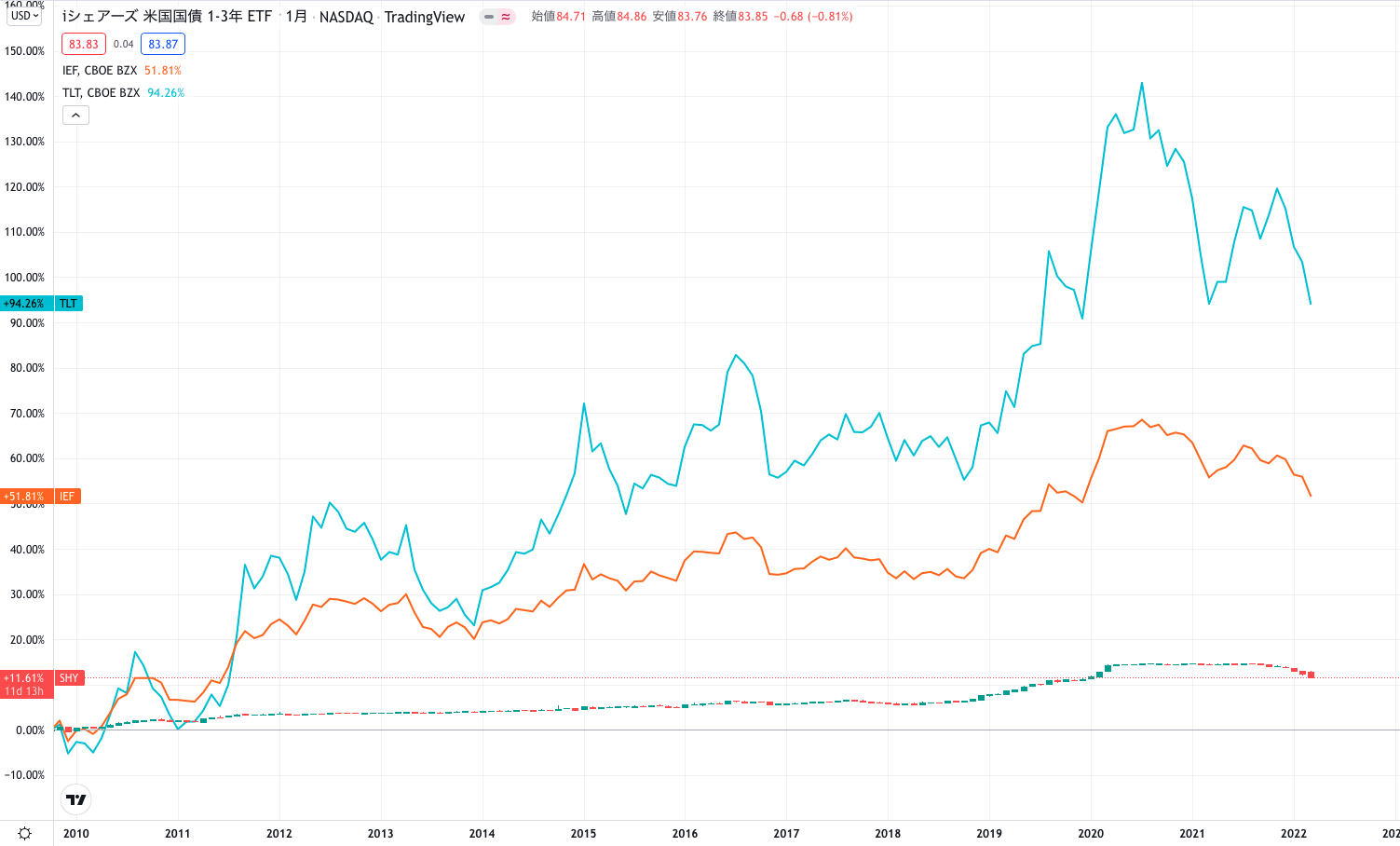
Task: Click the −0.68 (−0.81%) change value
Action: pyautogui.click(x=813, y=17)
